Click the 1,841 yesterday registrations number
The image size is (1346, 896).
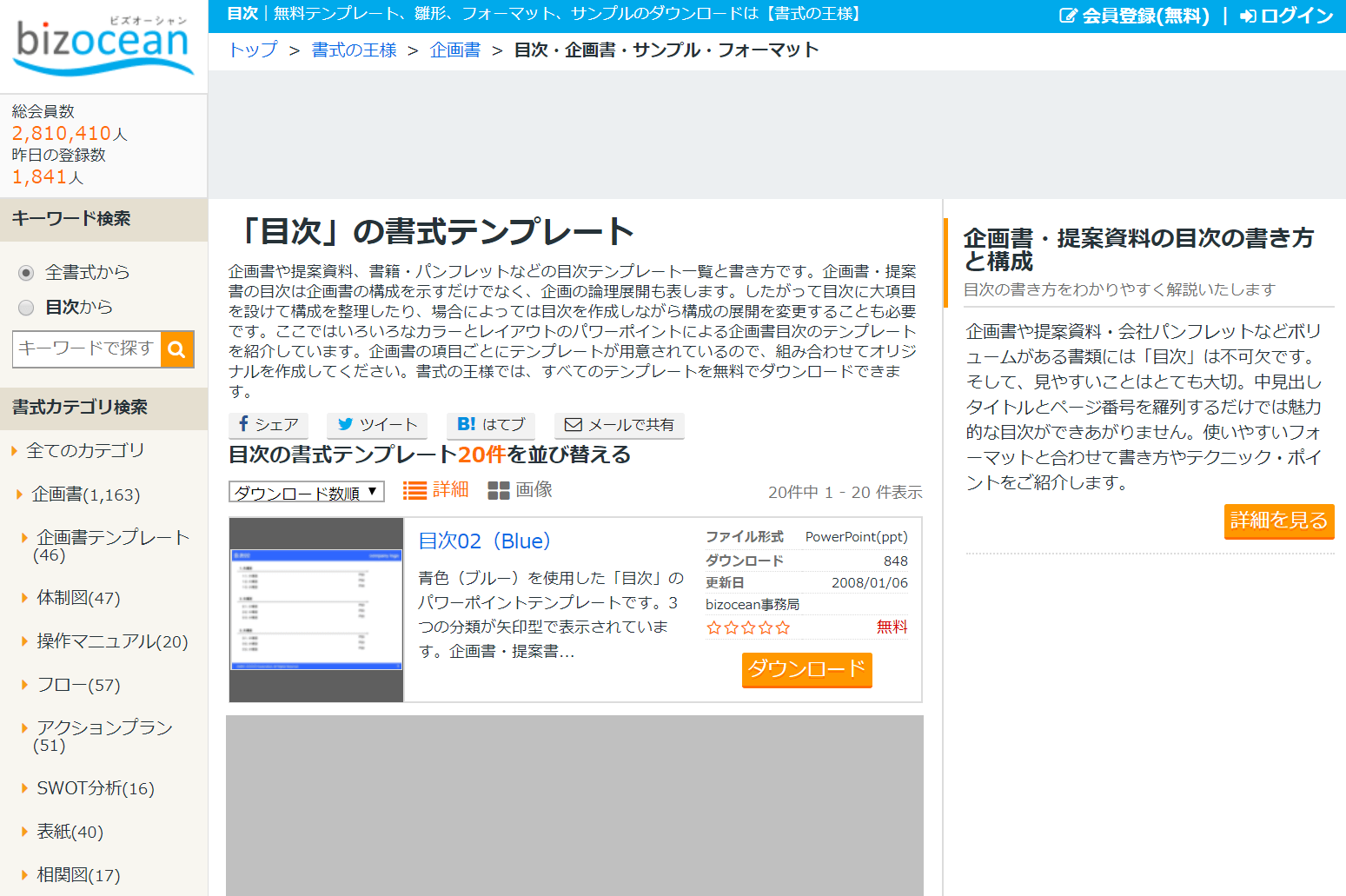click(39, 176)
